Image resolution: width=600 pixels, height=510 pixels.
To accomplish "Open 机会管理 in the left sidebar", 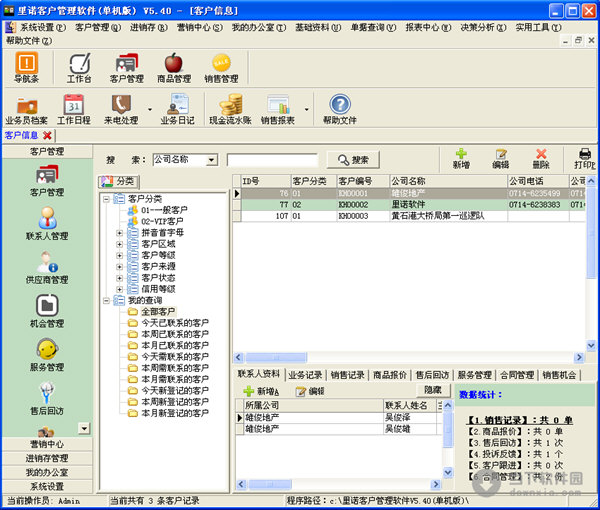I will 46,311.
